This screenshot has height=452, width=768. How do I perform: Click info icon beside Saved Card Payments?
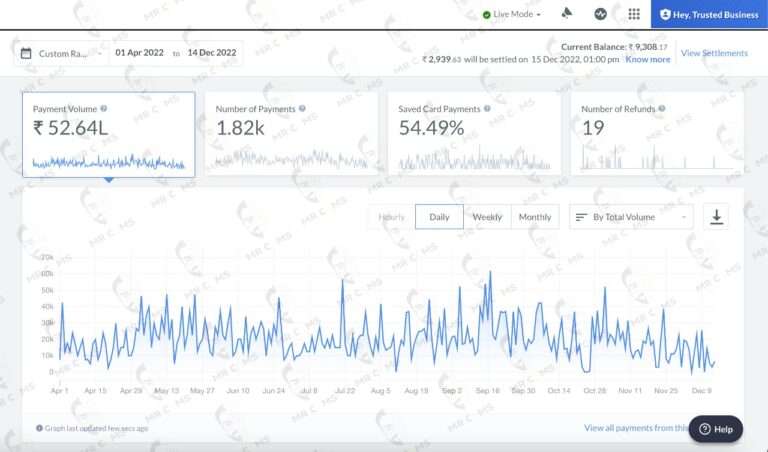pyautogui.click(x=487, y=108)
